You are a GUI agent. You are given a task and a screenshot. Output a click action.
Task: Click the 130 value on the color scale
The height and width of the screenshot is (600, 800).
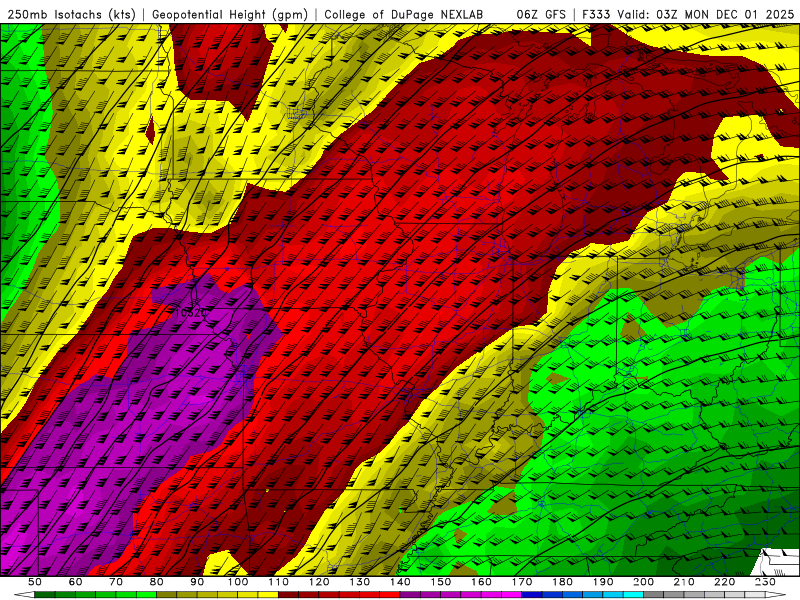360,582
